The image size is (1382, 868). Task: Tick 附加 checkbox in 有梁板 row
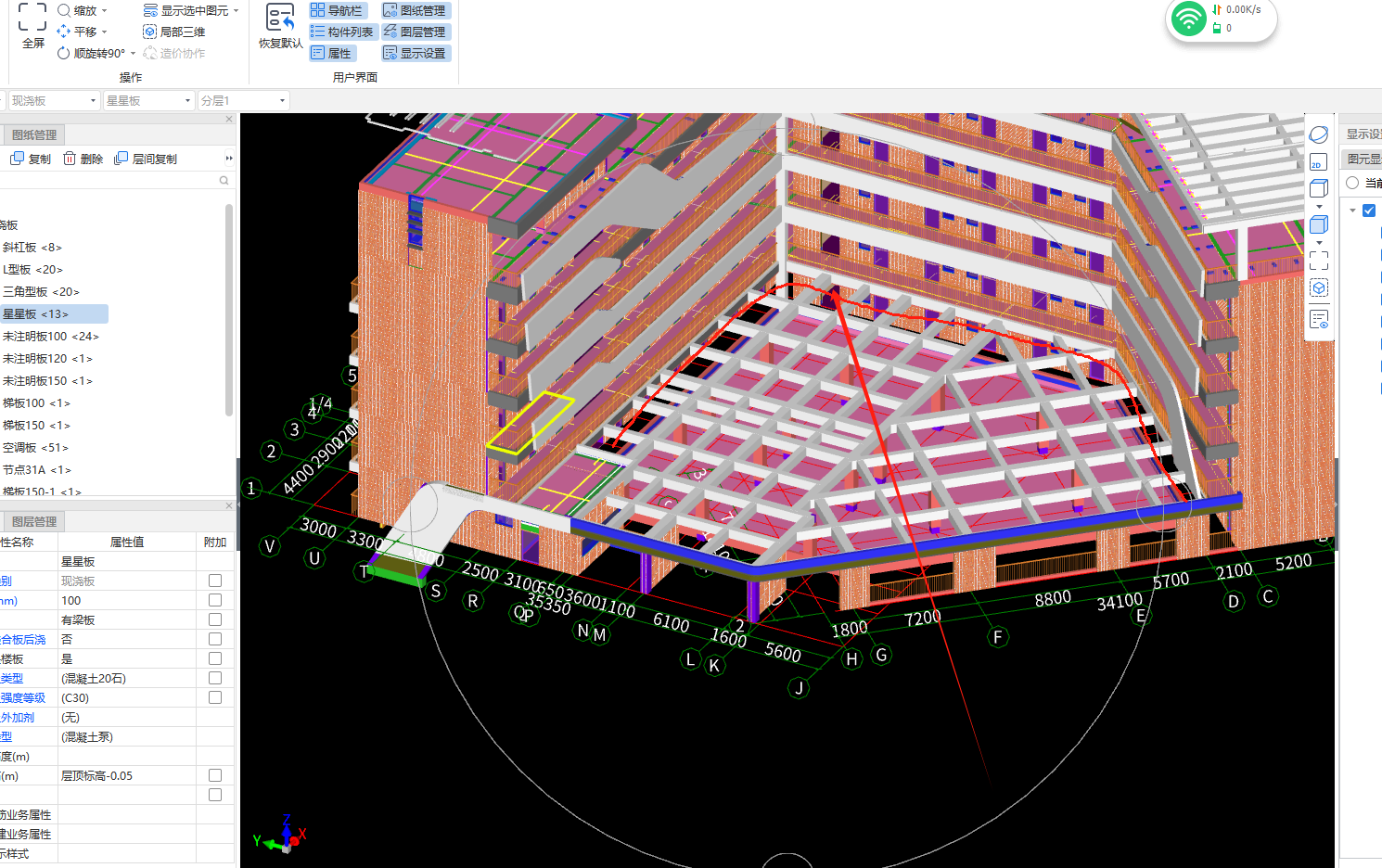pos(215,619)
